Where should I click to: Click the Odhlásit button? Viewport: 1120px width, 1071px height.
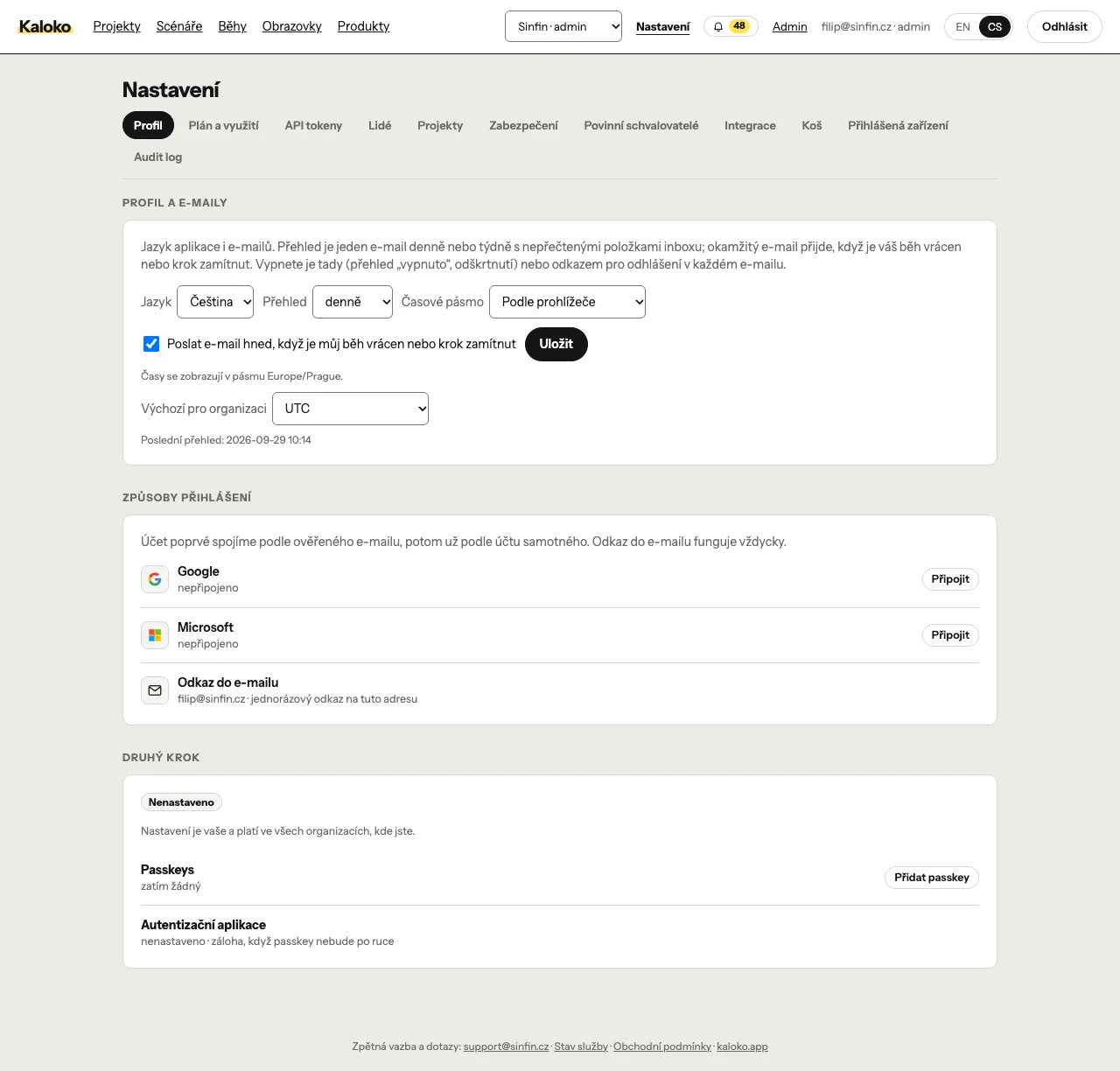pos(1065,27)
